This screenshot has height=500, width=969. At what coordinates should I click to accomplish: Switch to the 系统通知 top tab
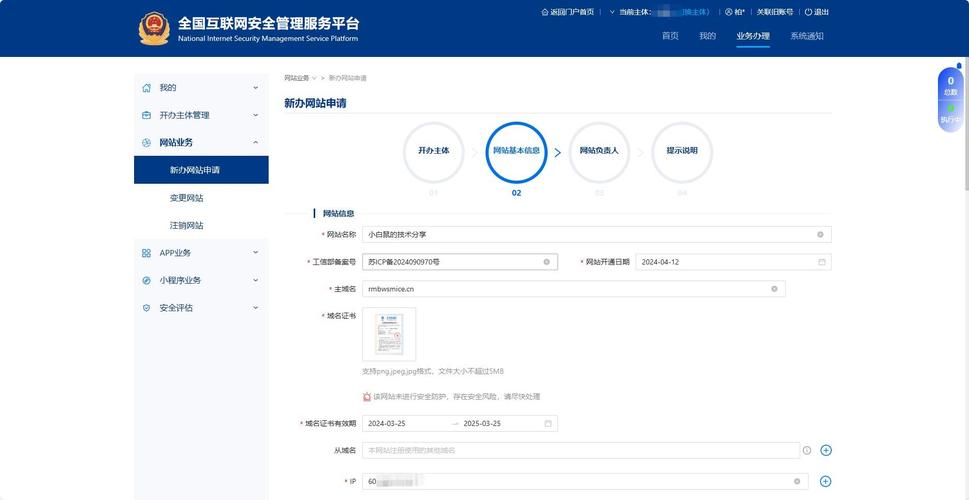tap(806, 36)
